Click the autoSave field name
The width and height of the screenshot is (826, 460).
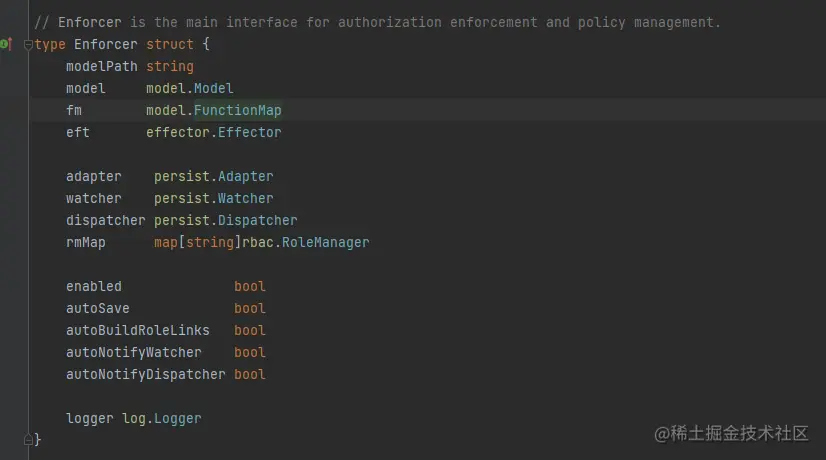click(x=97, y=308)
